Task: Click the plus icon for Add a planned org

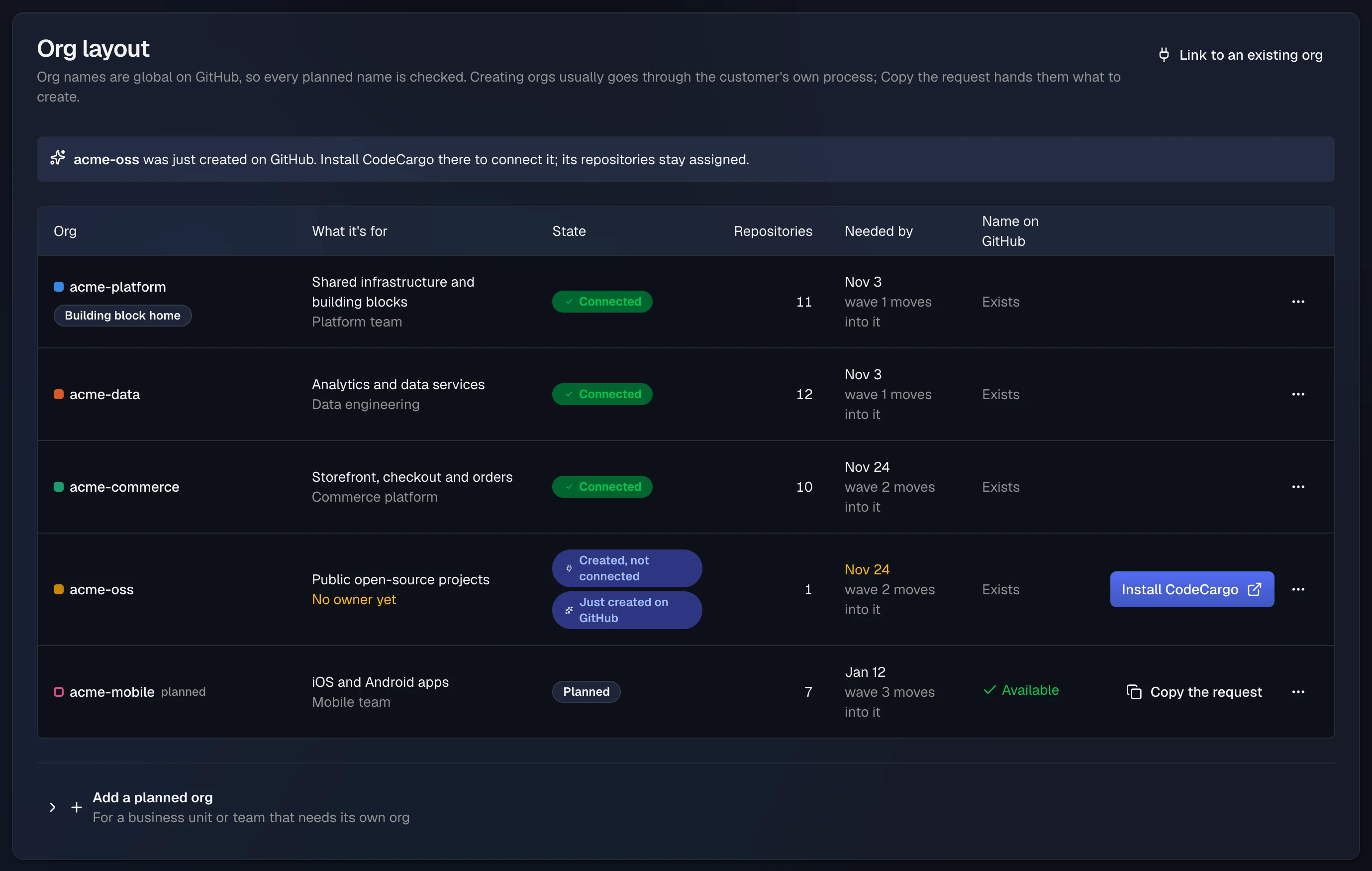Action: 76,807
